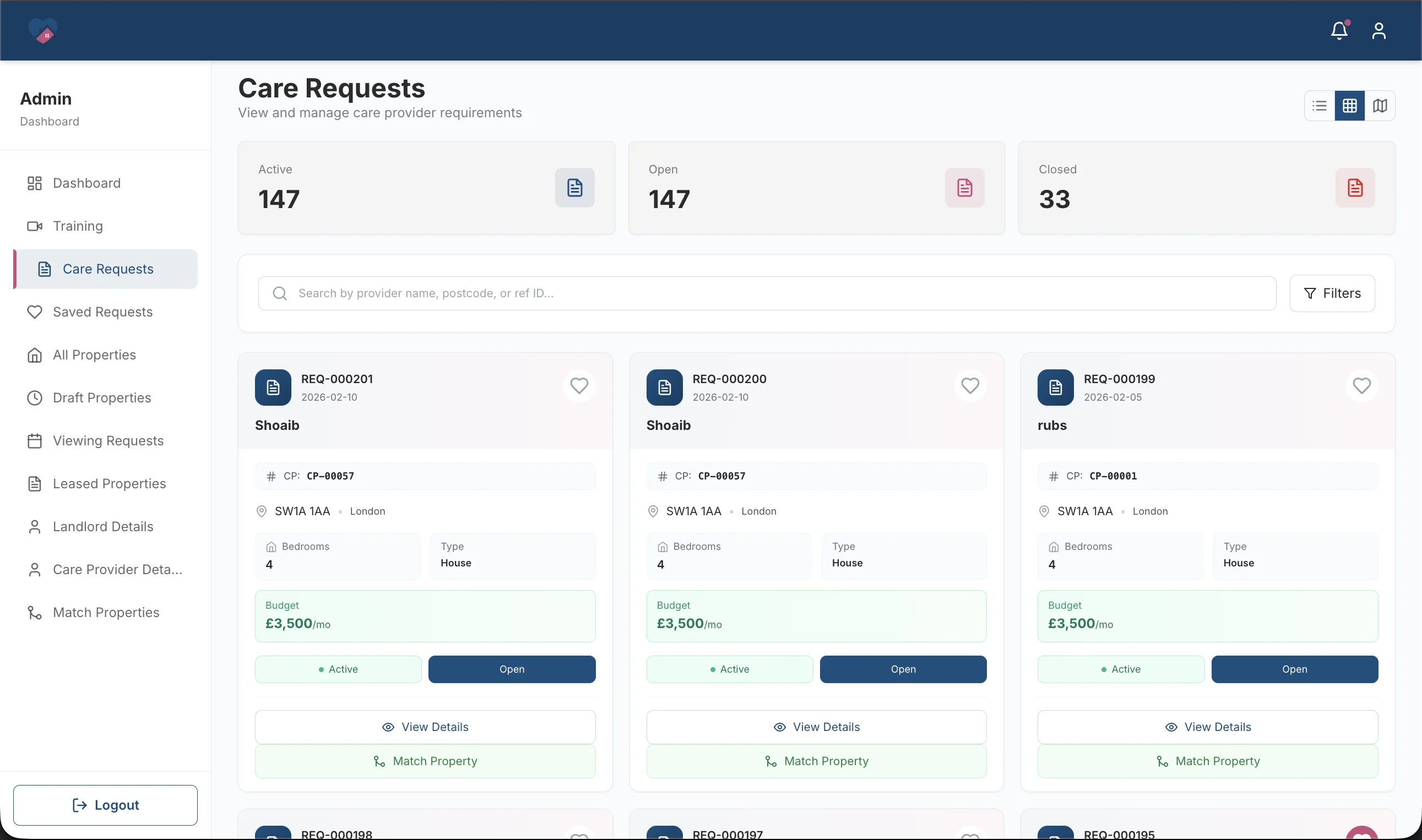Open the Filters panel
Viewport: 1422px width, 840px height.
click(1332, 293)
